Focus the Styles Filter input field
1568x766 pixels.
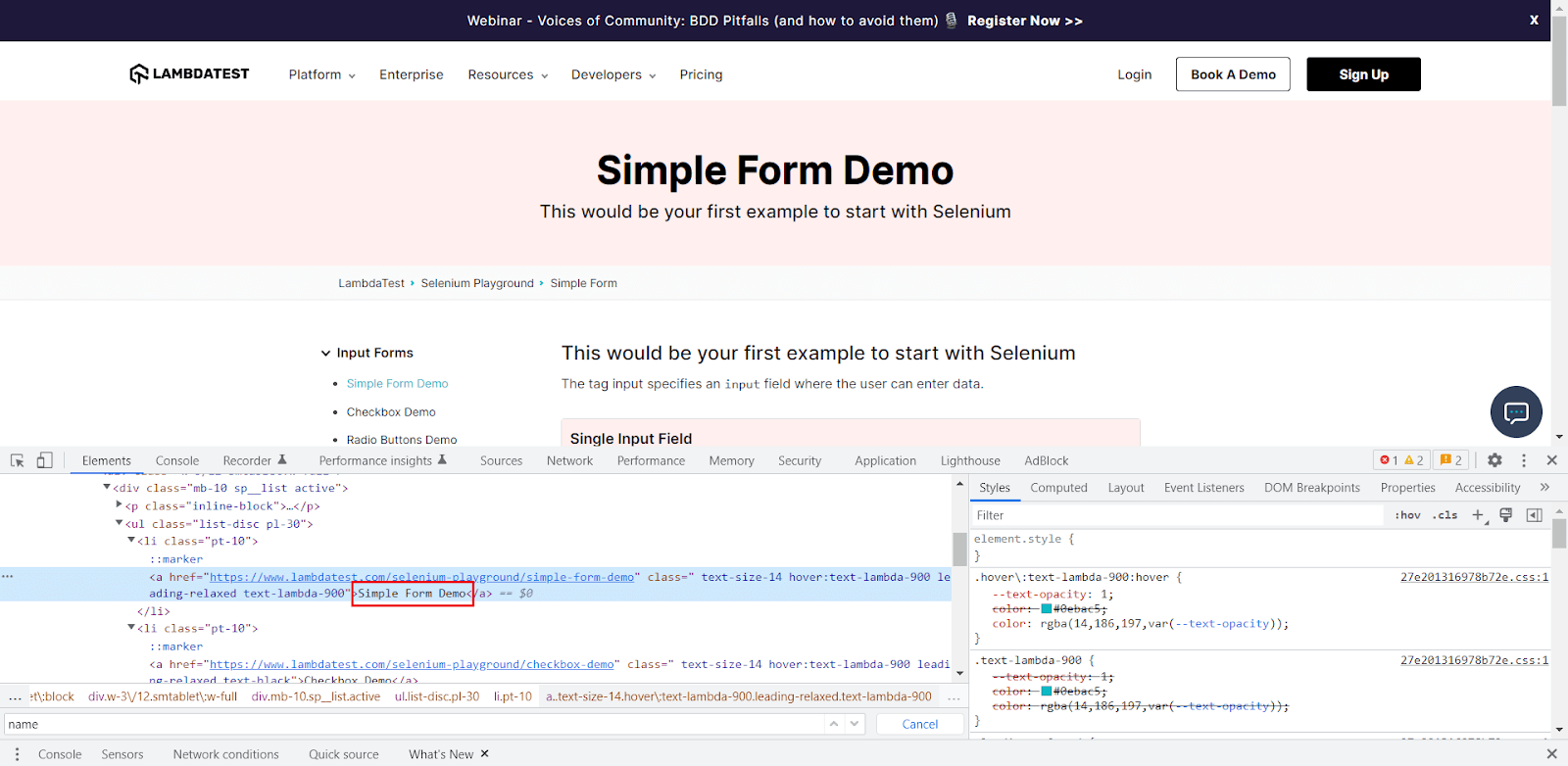pos(1176,515)
